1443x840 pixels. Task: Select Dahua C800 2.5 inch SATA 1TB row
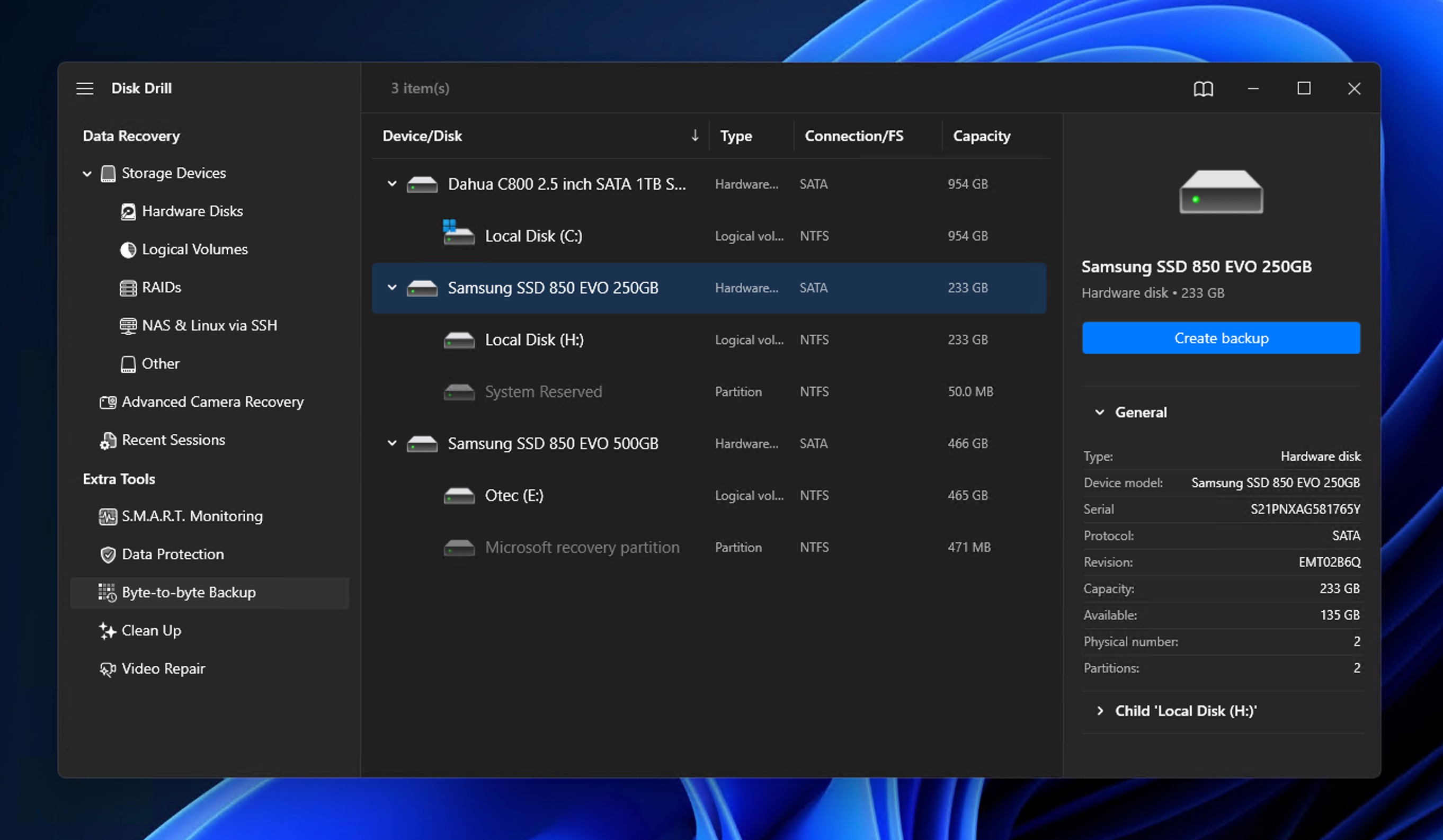(709, 184)
